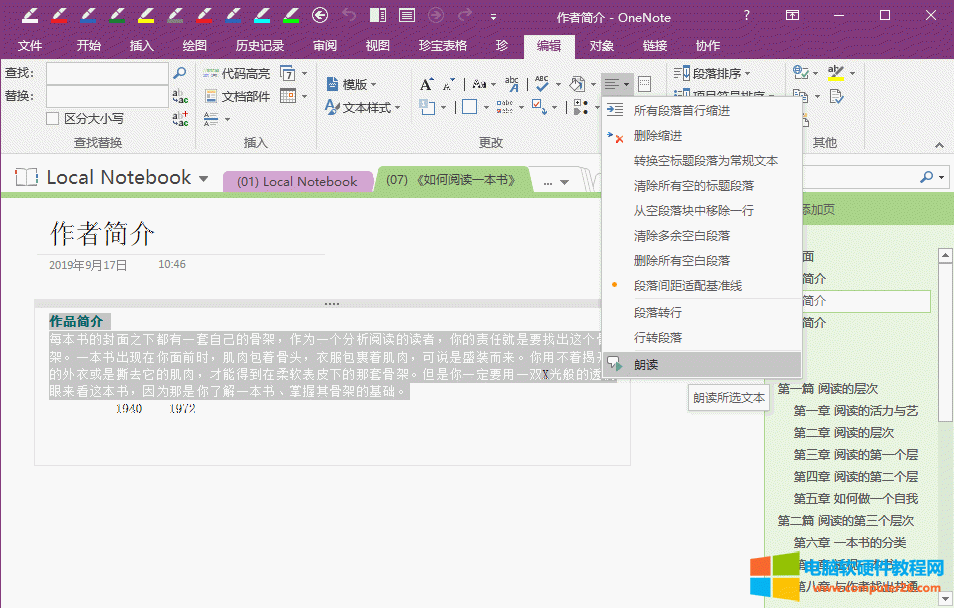Image resolution: width=954 pixels, height=608 pixels.
Task: Toggle the 区分大小写 checkbox
Action: click(x=53, y=119)
